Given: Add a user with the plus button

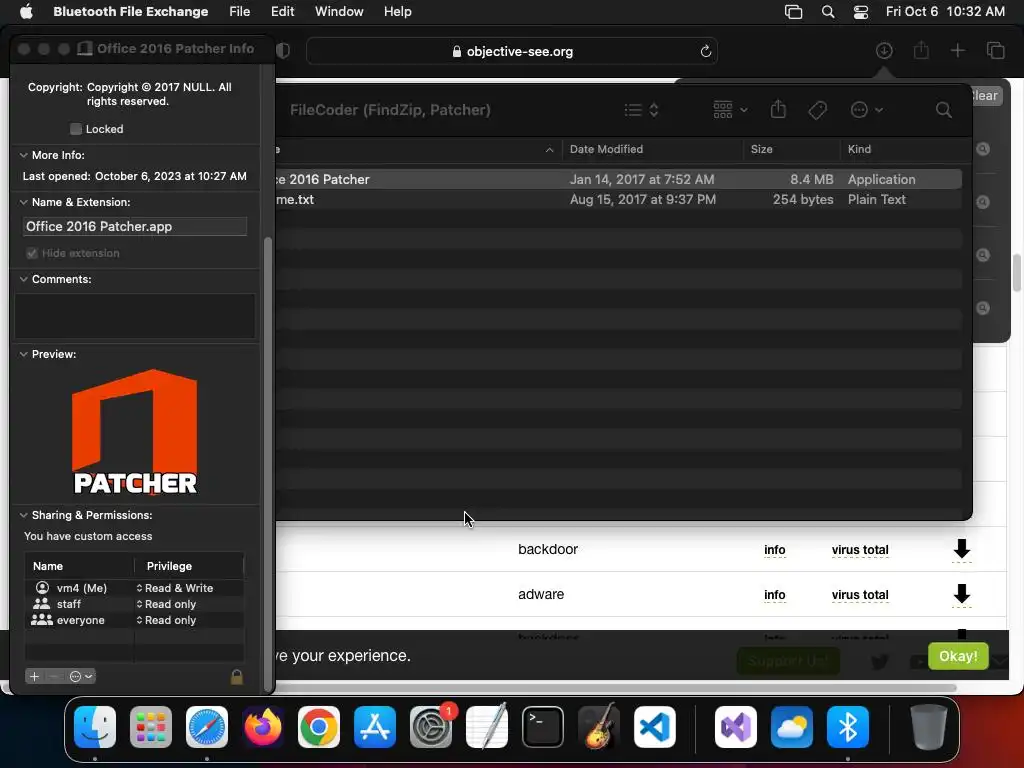Looking at the screenshot, I should tap(35, 677).
